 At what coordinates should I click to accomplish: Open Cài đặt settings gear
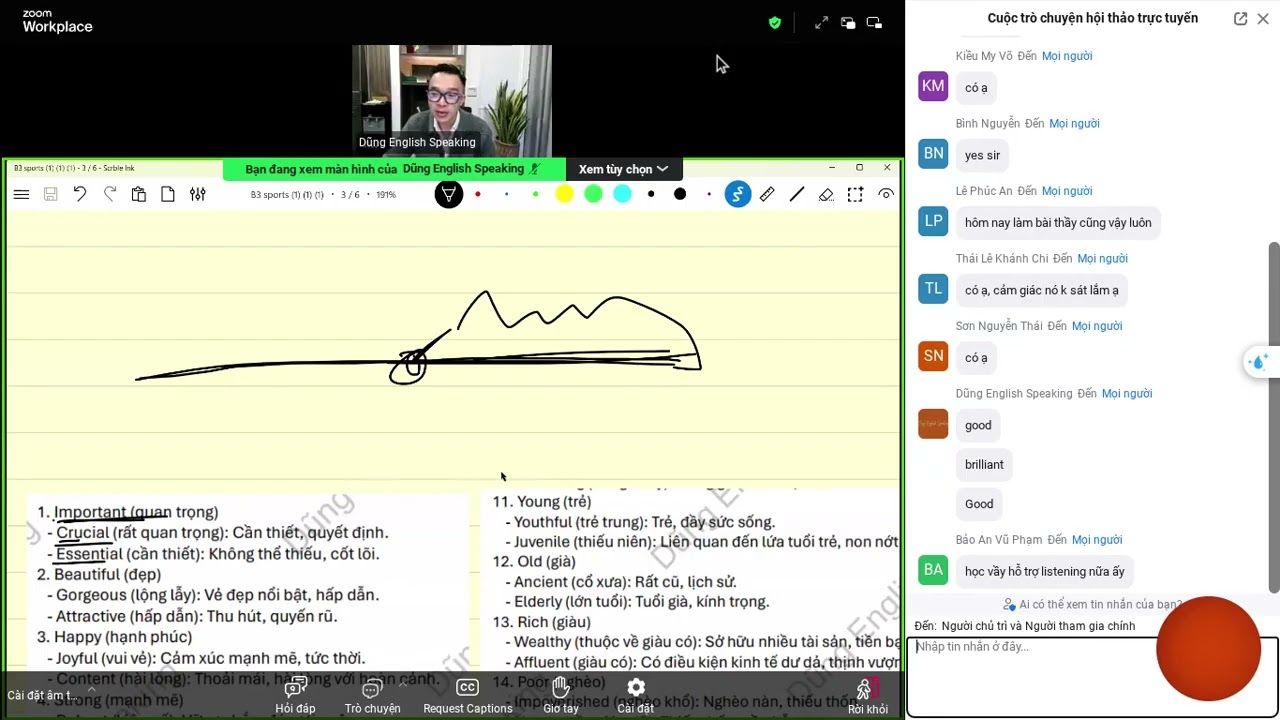click(636, 696)
